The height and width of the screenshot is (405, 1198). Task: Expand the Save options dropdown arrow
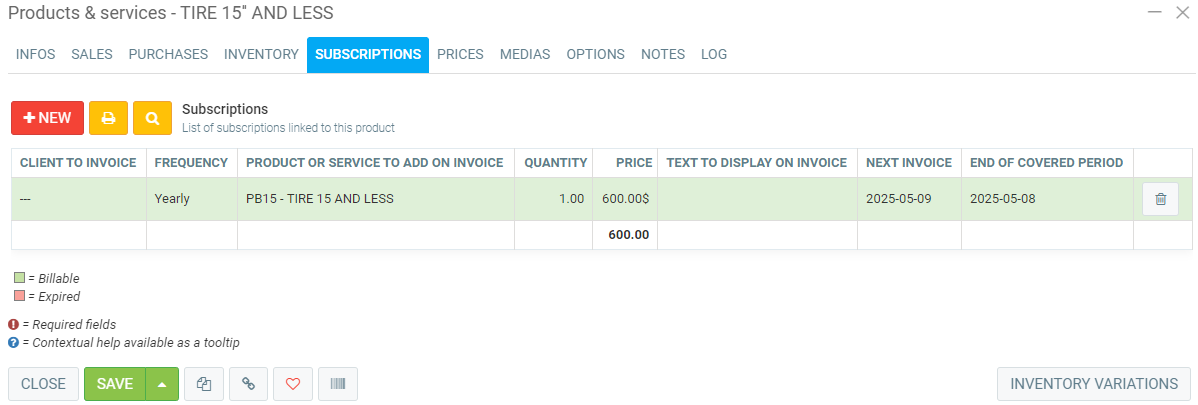click(x=162, y=384)
